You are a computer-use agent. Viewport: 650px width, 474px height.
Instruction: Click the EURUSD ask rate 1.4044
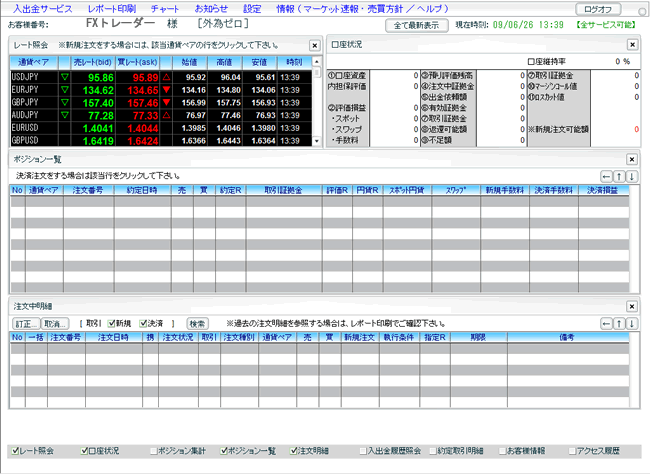click(x=142, y=129)
